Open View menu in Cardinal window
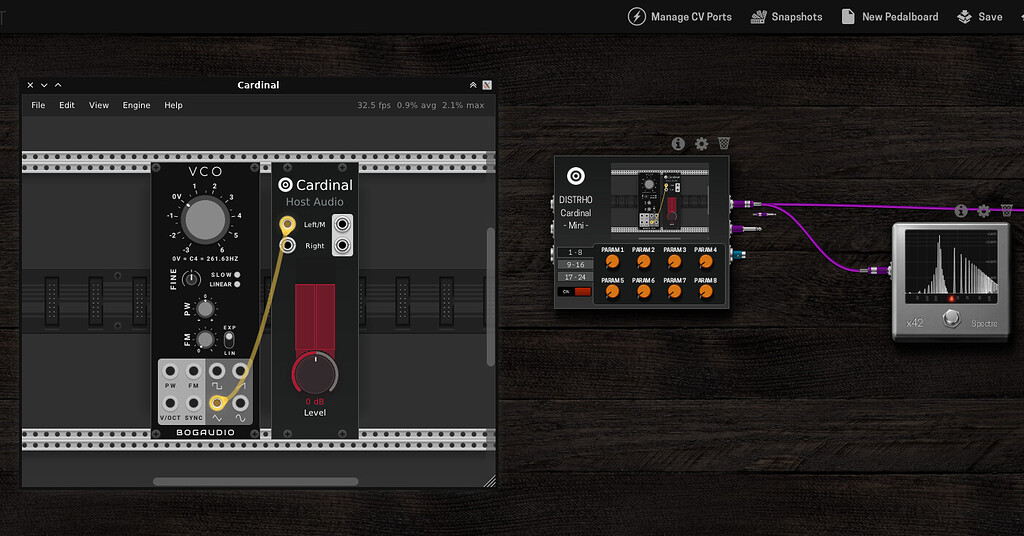Viewport: 1024px width, 536px height. (99, 105)
